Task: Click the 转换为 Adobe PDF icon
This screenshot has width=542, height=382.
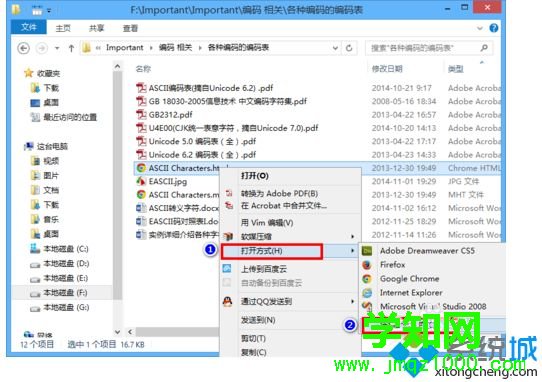Action: point(229,193)
